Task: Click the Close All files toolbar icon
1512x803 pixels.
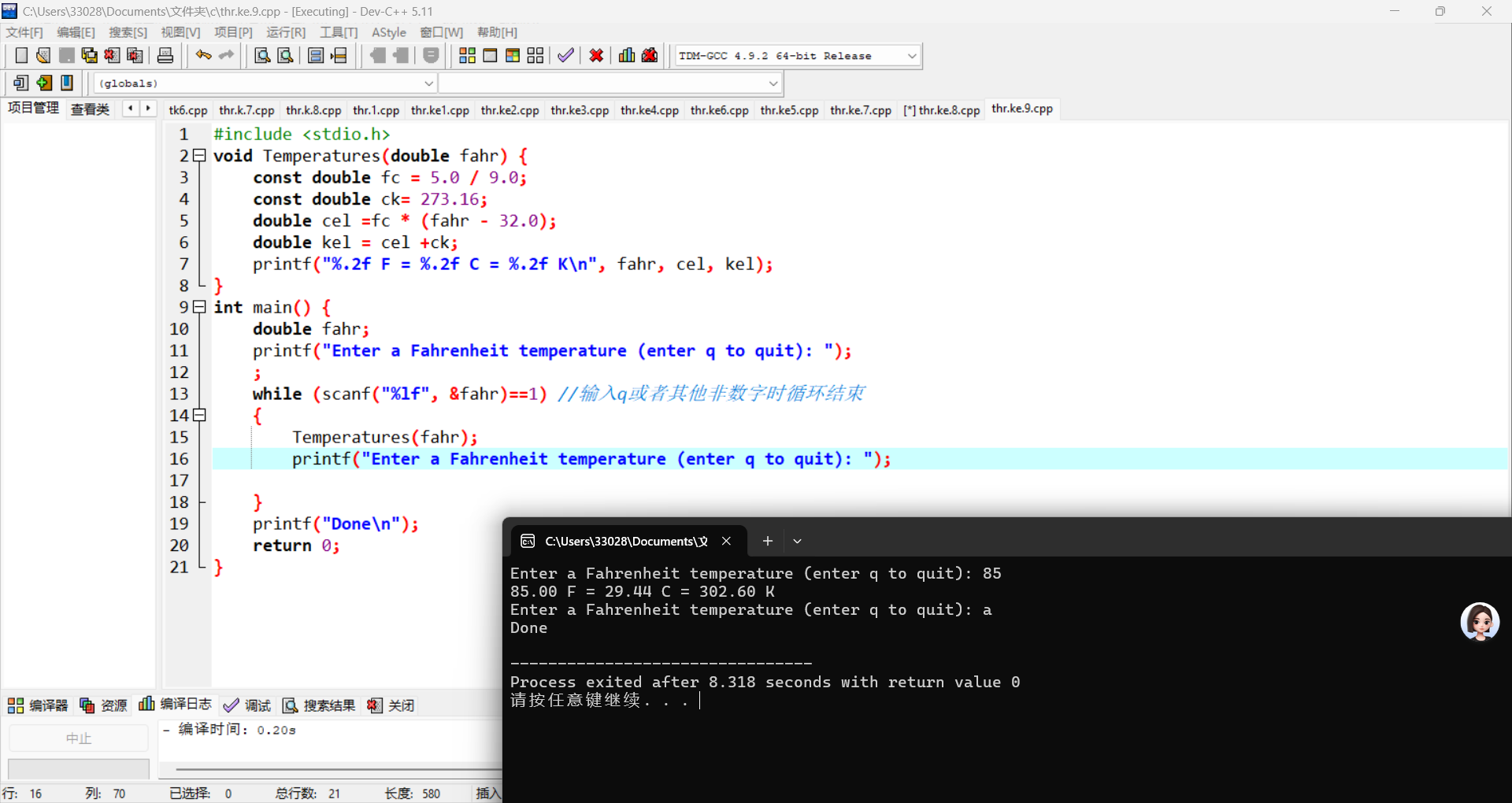Action: [x=135, y=55]
